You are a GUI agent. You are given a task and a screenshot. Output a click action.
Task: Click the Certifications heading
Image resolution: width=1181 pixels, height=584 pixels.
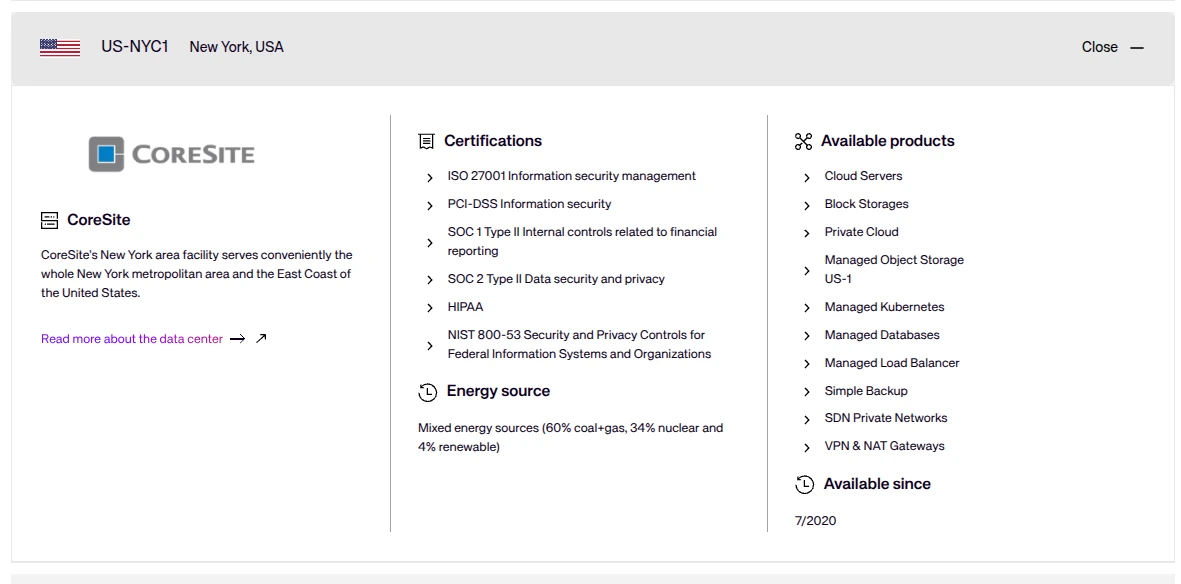[493, 141]
